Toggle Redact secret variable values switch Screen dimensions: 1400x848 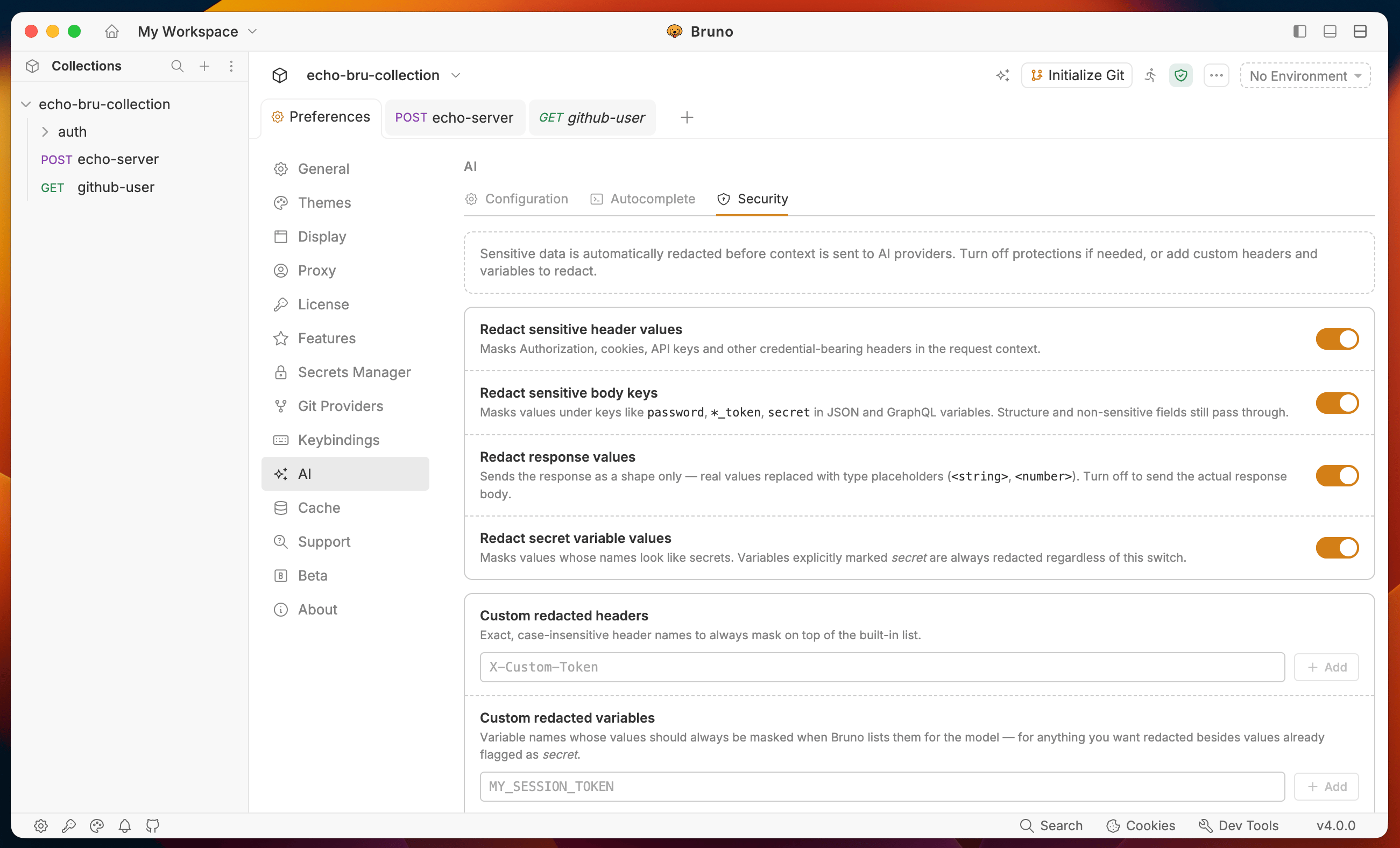(x=1337, y=548)
